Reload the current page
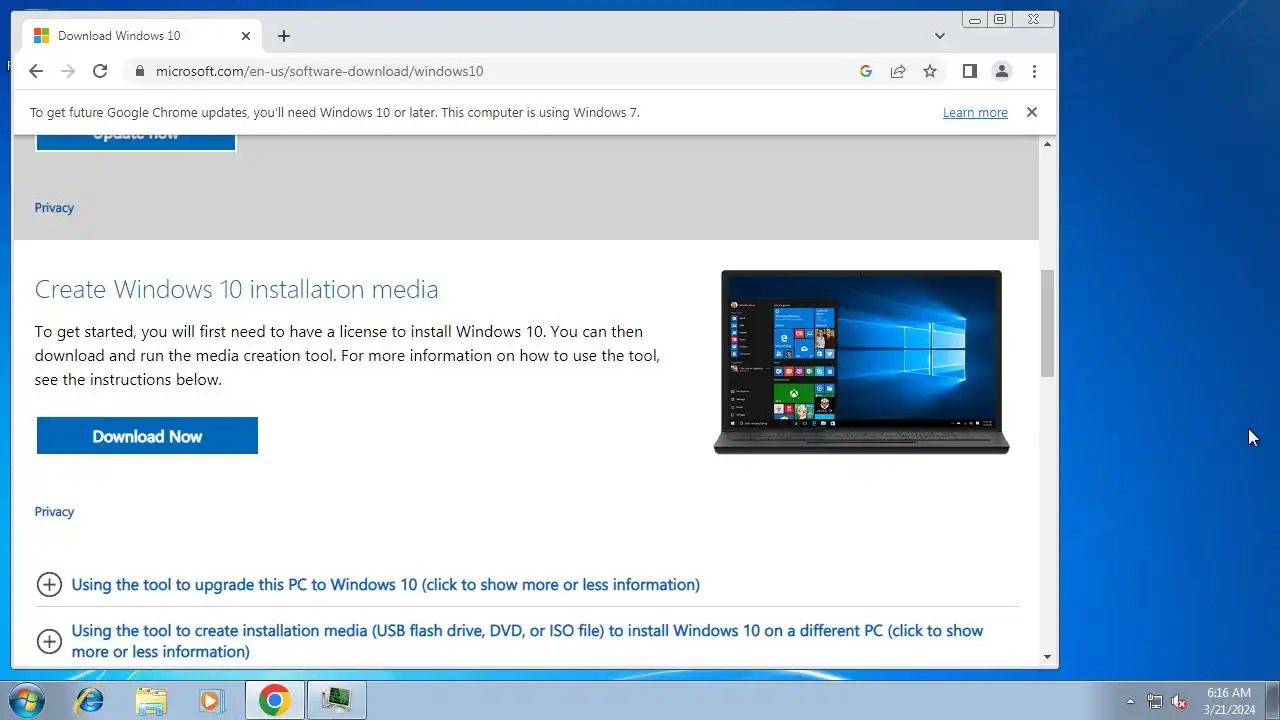This screenshot has width=1280, height=720. [x=100, y=71]
